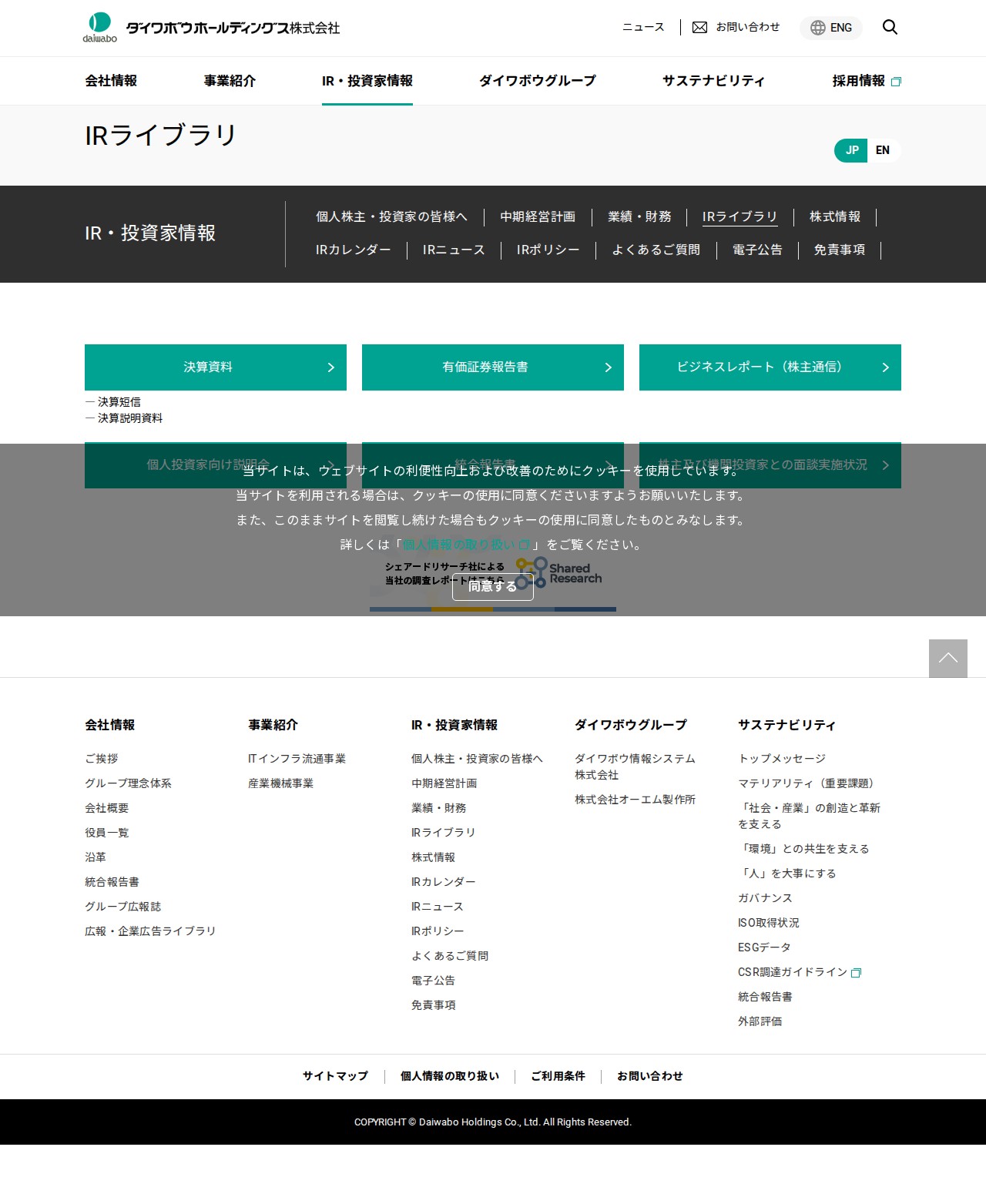Click footer link 株式会社オーエム製作所
The width and height of the screenshot is (986, 1204).
point(635,800)
